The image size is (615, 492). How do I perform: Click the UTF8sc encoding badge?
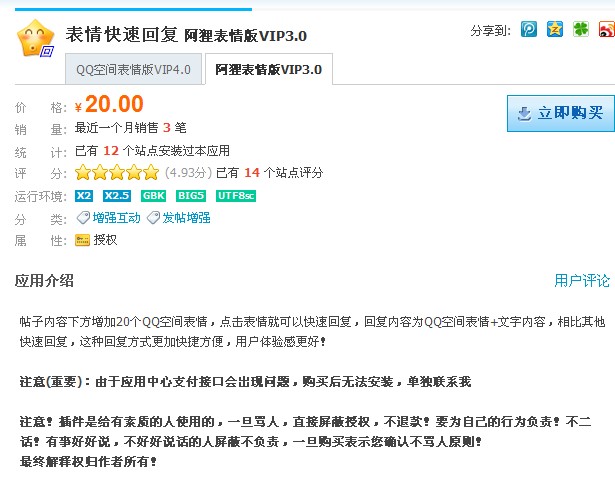point(236,195)
